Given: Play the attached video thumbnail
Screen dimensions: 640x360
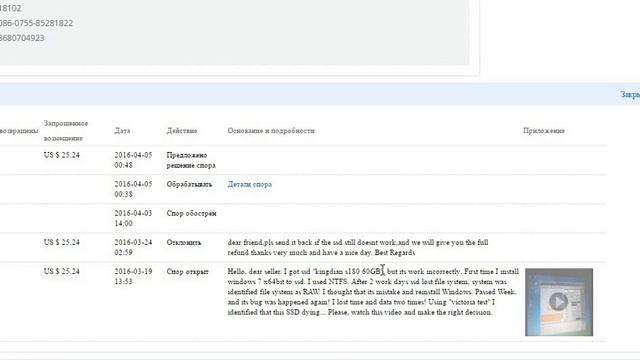Looking at the screenshot, I should (x=559, y=302).
